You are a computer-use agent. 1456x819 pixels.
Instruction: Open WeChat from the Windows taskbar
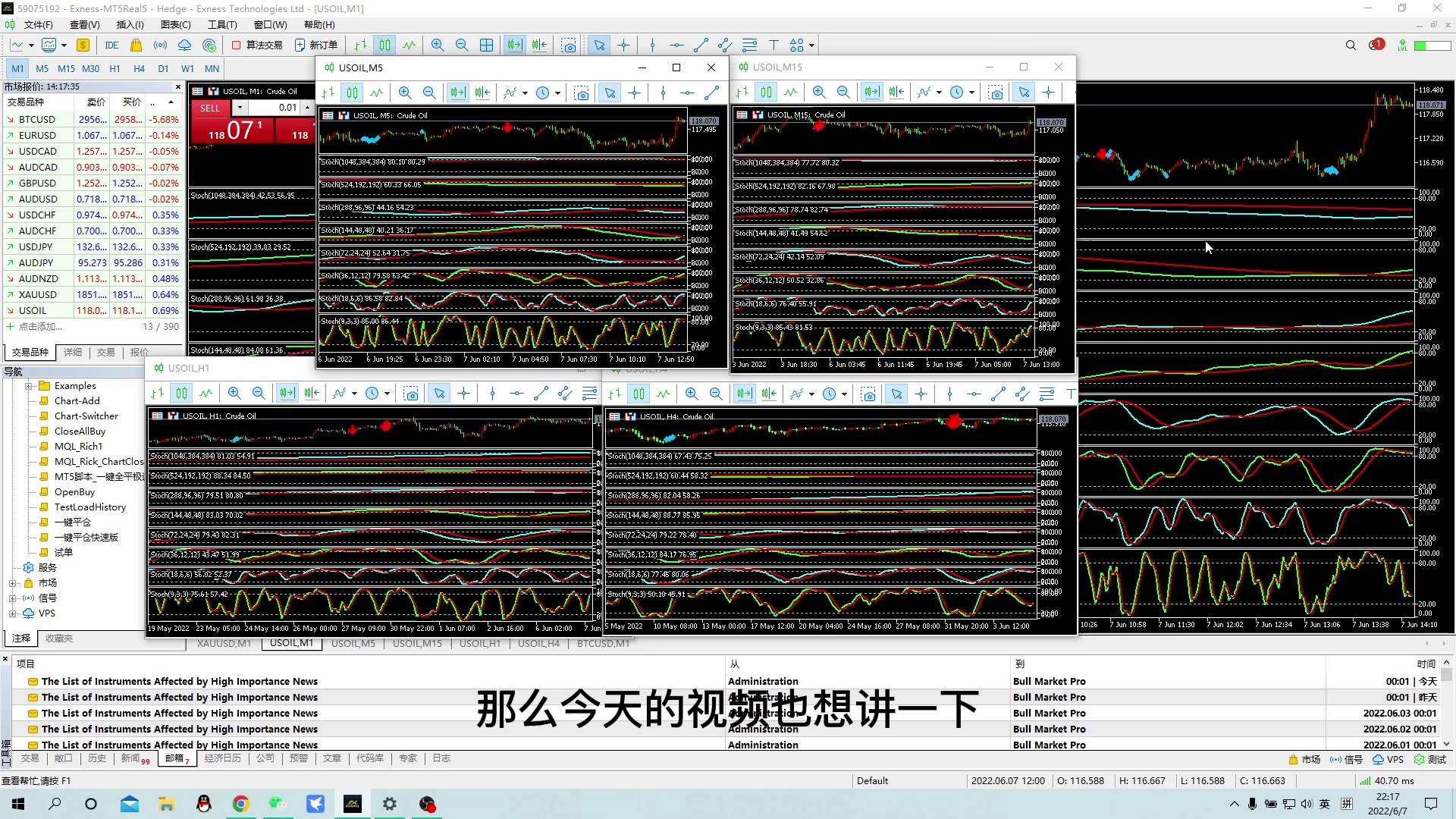pos(278,804)
